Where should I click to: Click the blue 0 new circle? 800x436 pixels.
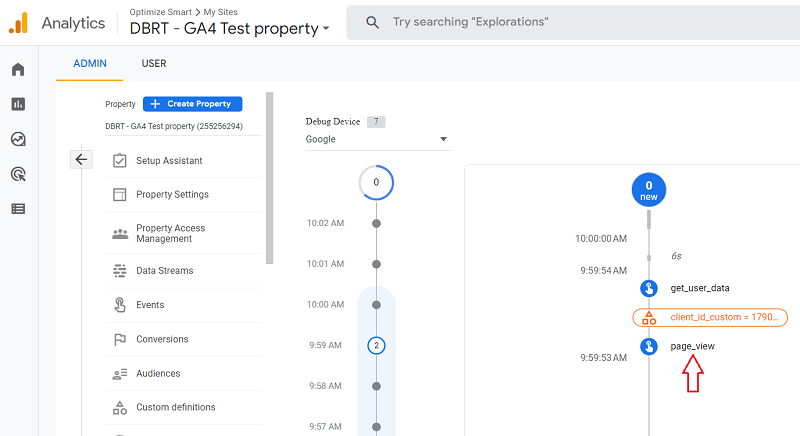tap(648, 190)
